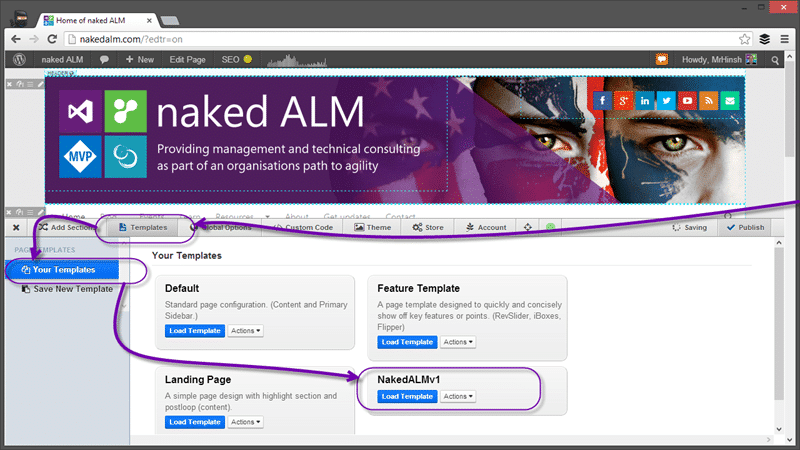Click the Publish button
800x450 pixels.
coord(745,227)
